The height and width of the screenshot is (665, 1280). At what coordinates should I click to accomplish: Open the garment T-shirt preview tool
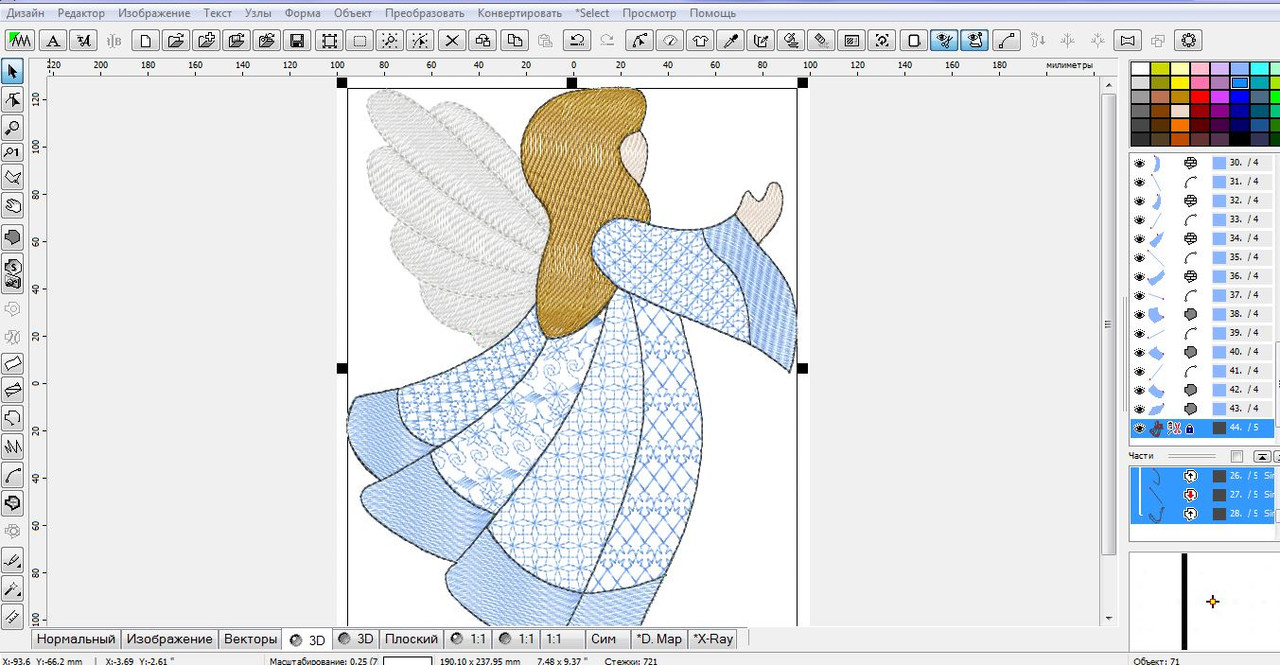click(700, 41)
